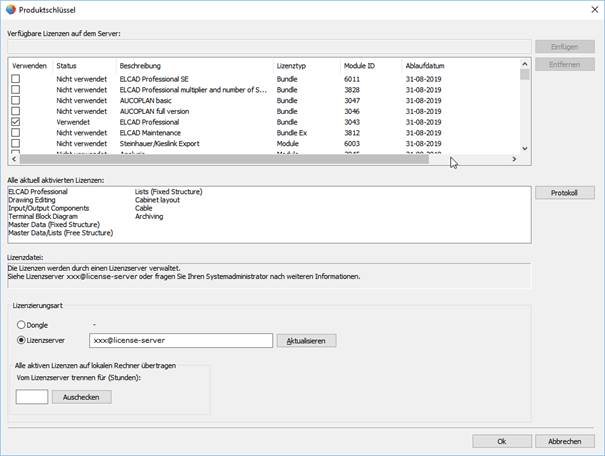Check the ELCAD Professional SE license box
The width and height of the screenshot is (605, 456).
click(15, 79)
